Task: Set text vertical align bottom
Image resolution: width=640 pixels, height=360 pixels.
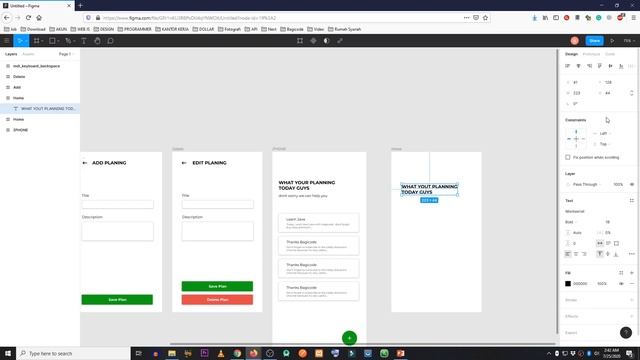Action: tap(616, 254)
